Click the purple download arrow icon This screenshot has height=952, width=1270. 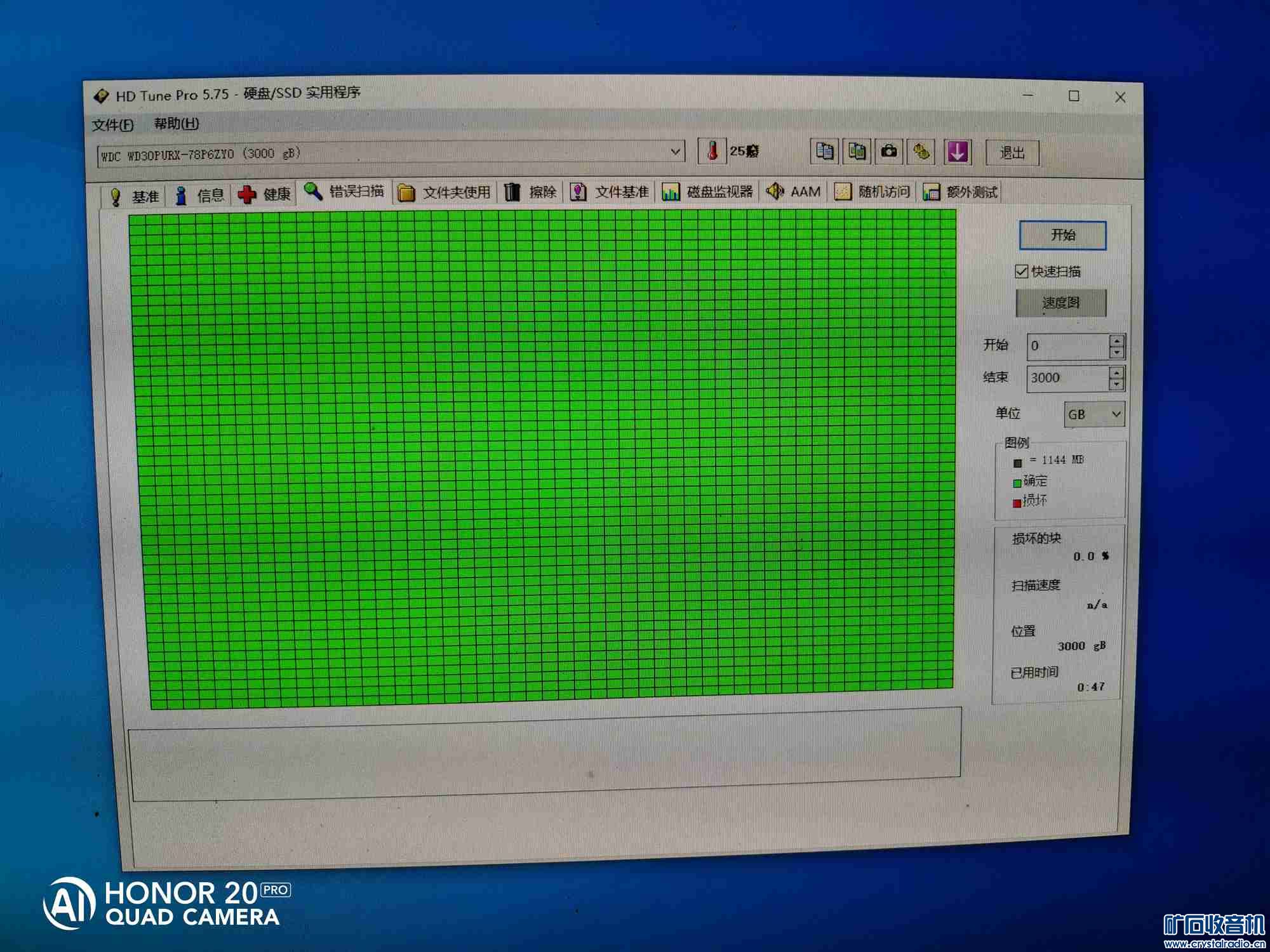(x=957, y=152)
